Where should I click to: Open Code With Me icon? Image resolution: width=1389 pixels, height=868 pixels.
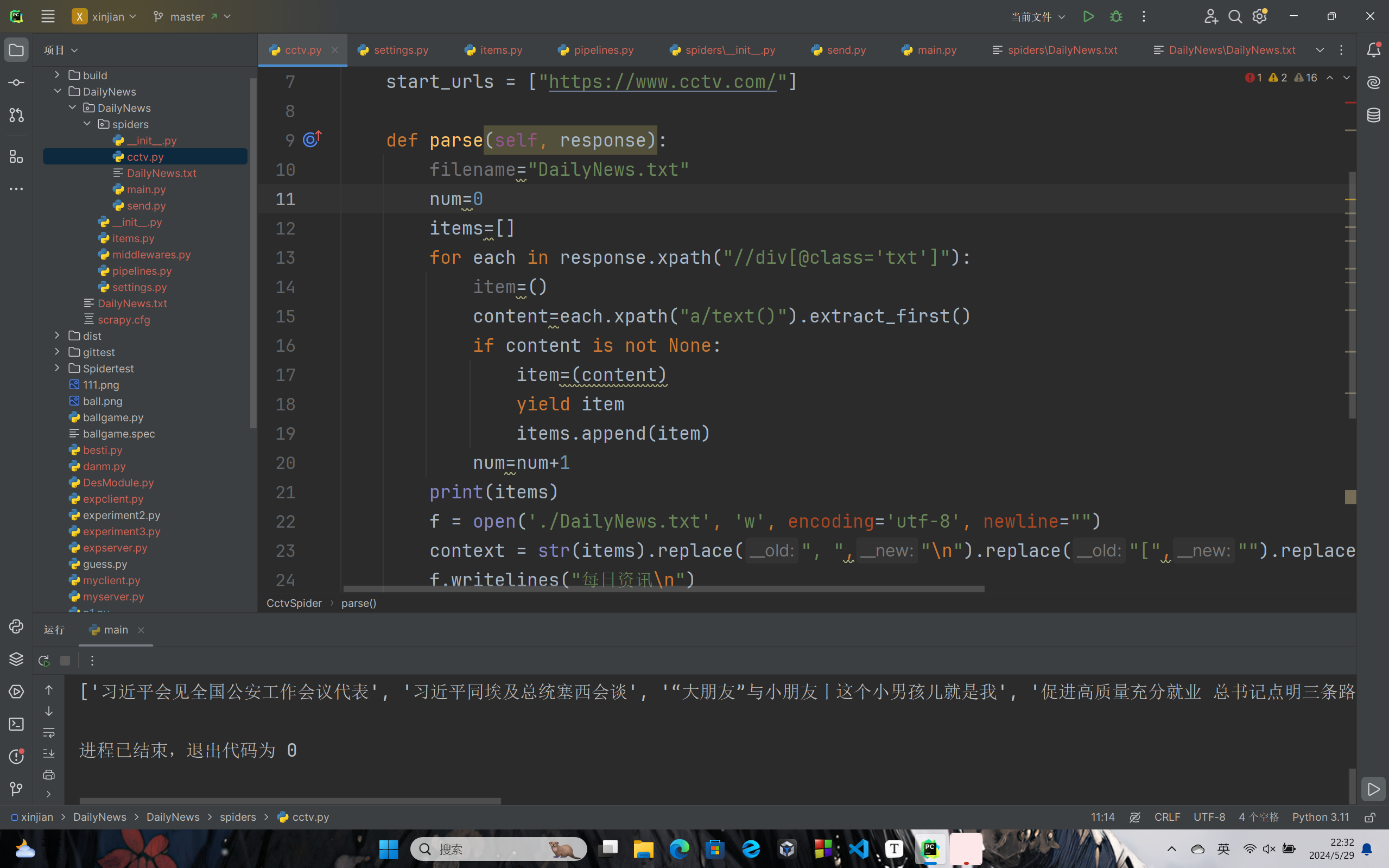[1210, 17]
